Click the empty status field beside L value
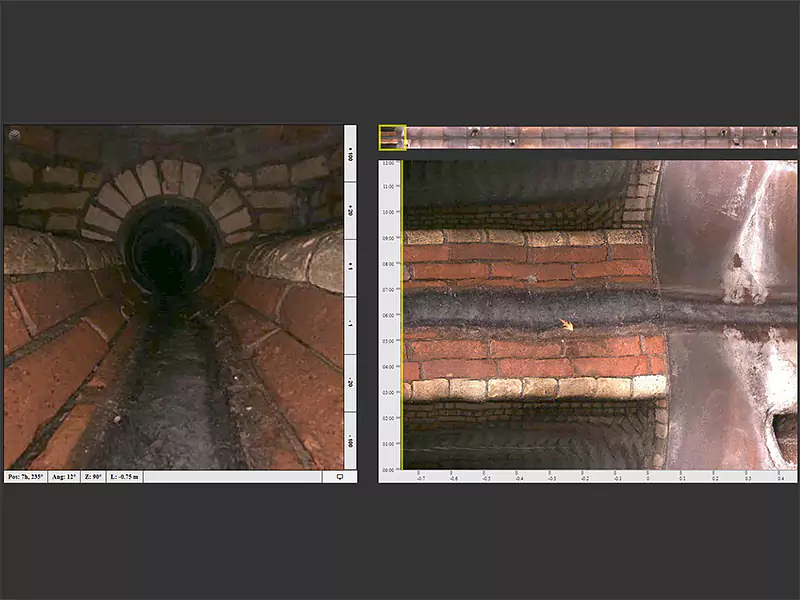 click(x=233, y=477)
